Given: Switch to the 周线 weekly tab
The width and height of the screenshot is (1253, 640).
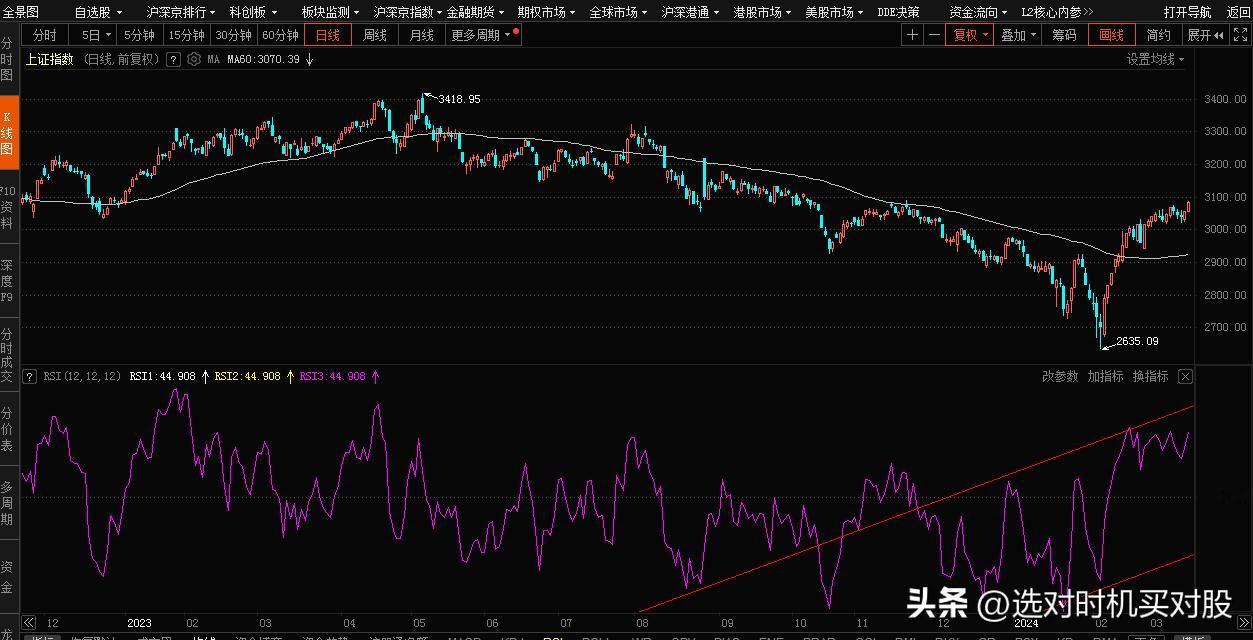Looking at the screenshot, I should tap(374, 35).
